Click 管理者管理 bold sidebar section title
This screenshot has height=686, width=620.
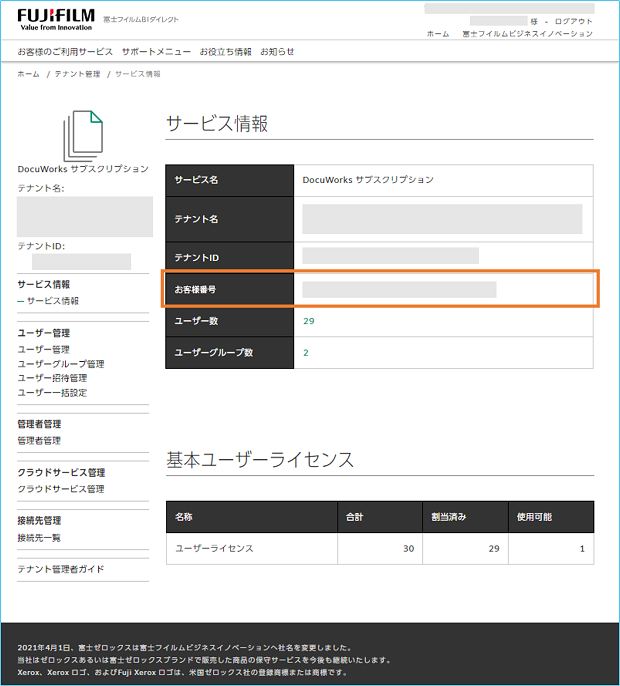coord(39,424)
